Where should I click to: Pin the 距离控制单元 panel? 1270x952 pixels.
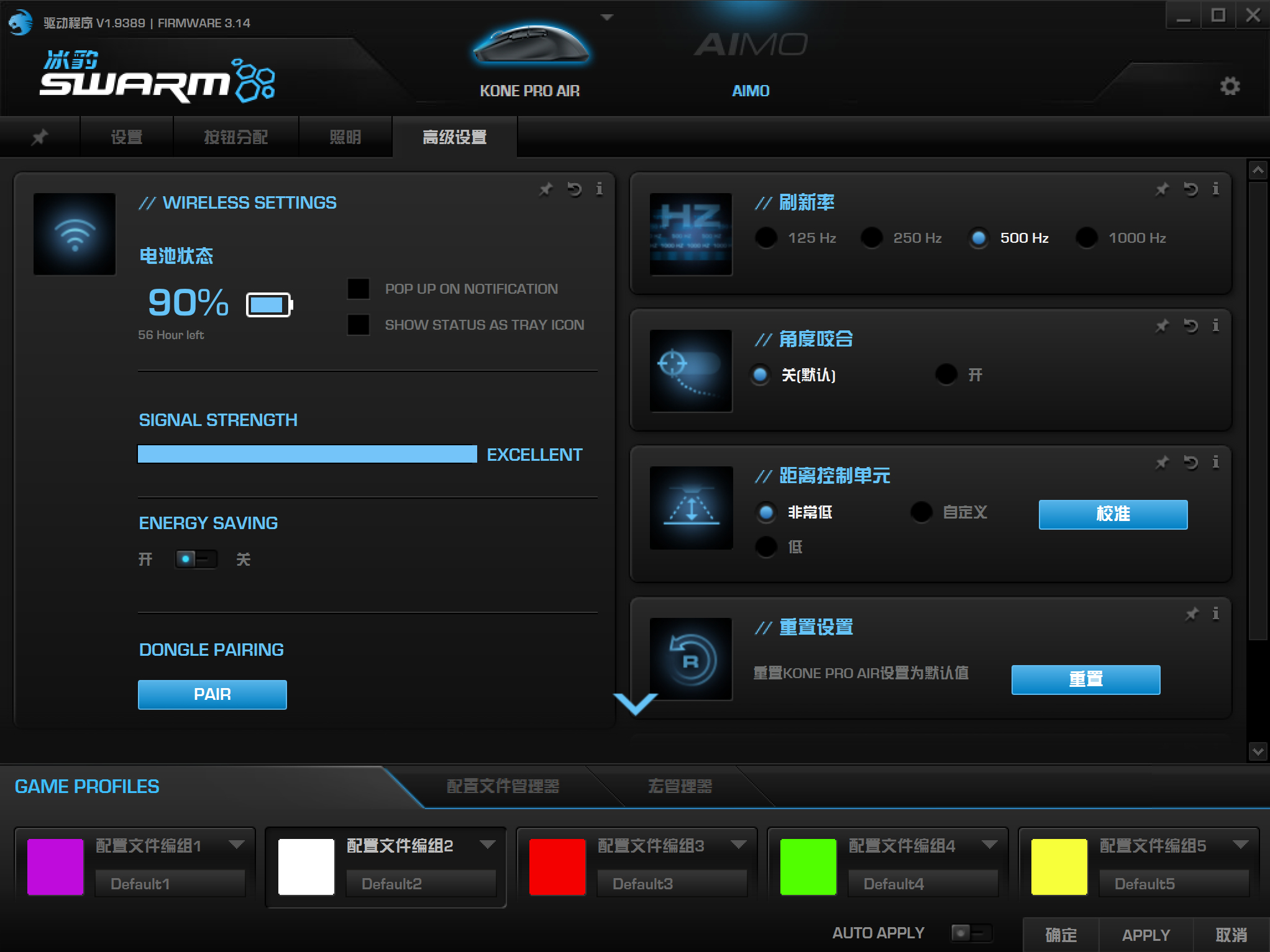(1162, 462)
